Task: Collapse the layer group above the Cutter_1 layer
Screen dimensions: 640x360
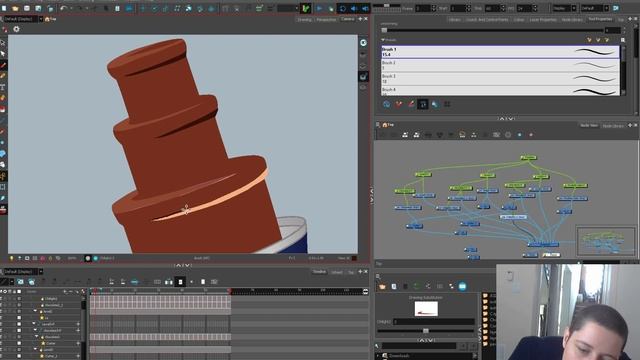Action: 35,350
